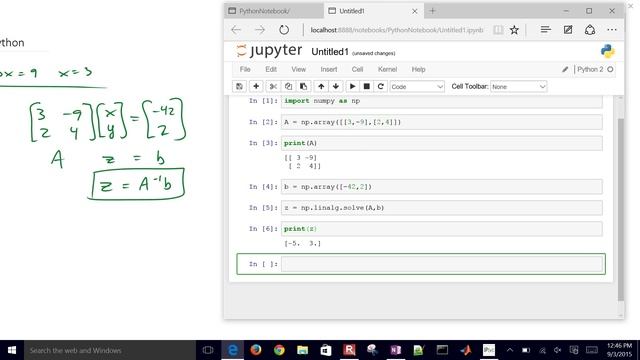
Task: Open the cell type Code dropdown
Action: (417, 87)
